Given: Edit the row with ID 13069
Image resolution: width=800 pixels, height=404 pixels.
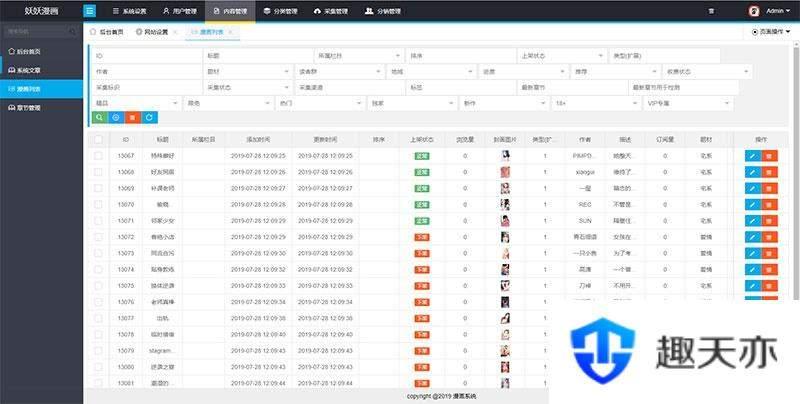Looking at the screenshot, I should coord(753,188).
